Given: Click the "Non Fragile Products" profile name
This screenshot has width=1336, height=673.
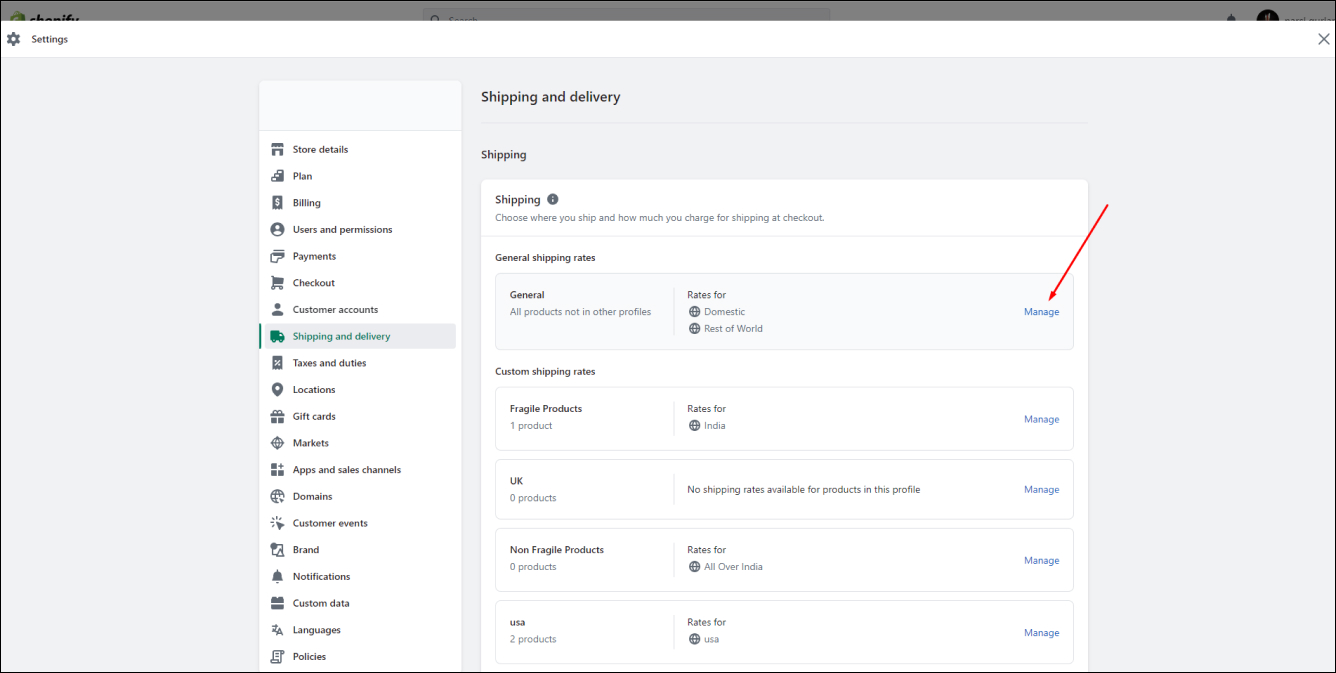Looking at the screenshot, I should point(557,550).
